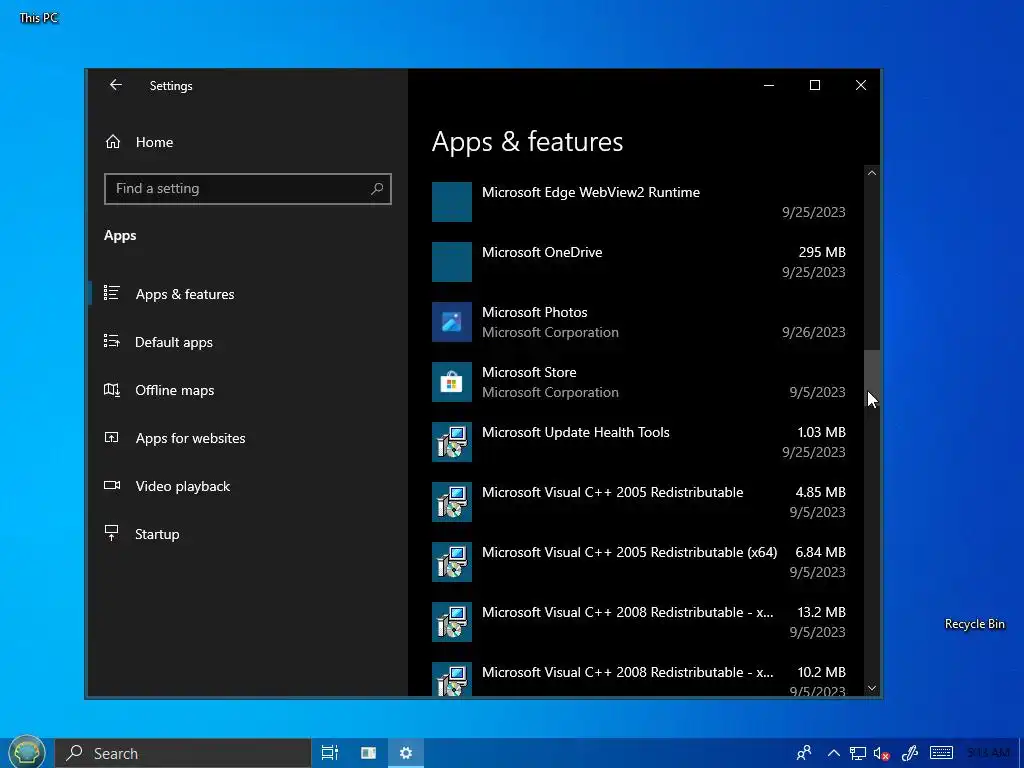This screenshot has height=768, width=1024.
Task: Select Visual C++ 2008 Redistributable 13.2 MB entry
Action: [638, 622]
